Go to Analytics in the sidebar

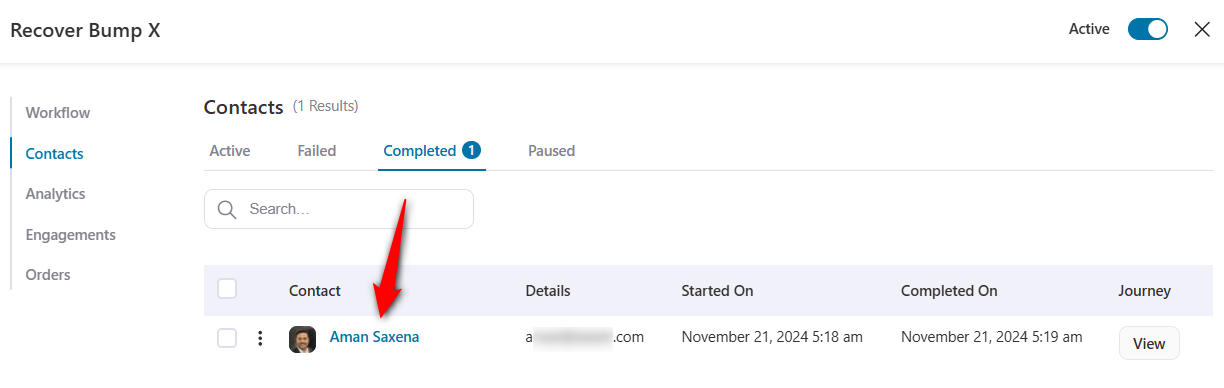pos(55,194)
